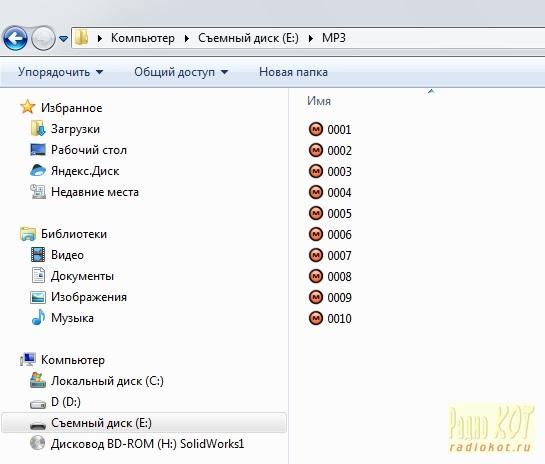Click the greyed Forward navigation button
Screen dimensions: 545x464
[x=43, y=38]
